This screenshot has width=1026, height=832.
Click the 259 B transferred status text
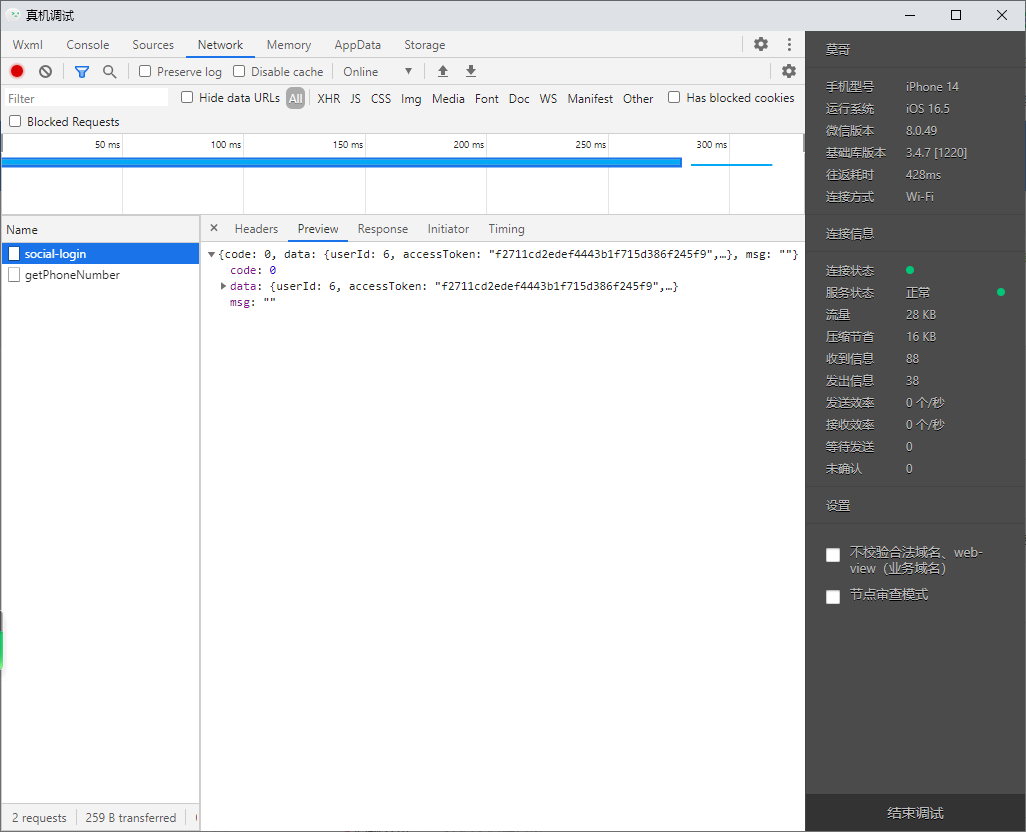click(x=131, y=818)
